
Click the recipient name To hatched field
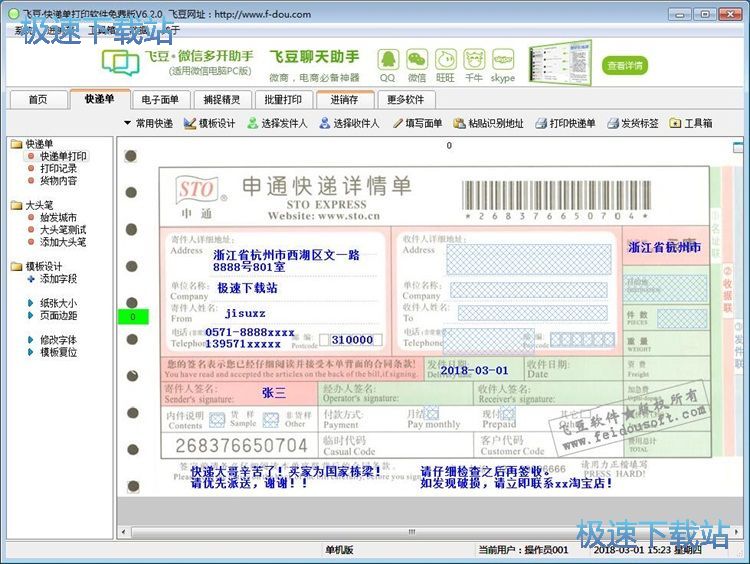(532, 313)
